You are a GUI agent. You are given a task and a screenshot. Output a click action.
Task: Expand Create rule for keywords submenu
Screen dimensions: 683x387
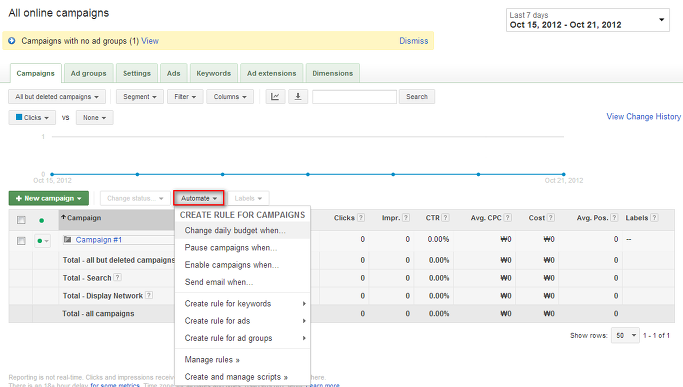tap(243, 304)
